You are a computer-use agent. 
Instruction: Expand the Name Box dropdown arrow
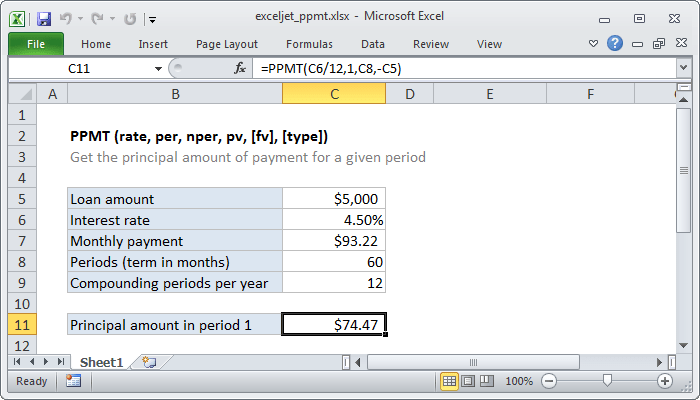click(158, 69)
